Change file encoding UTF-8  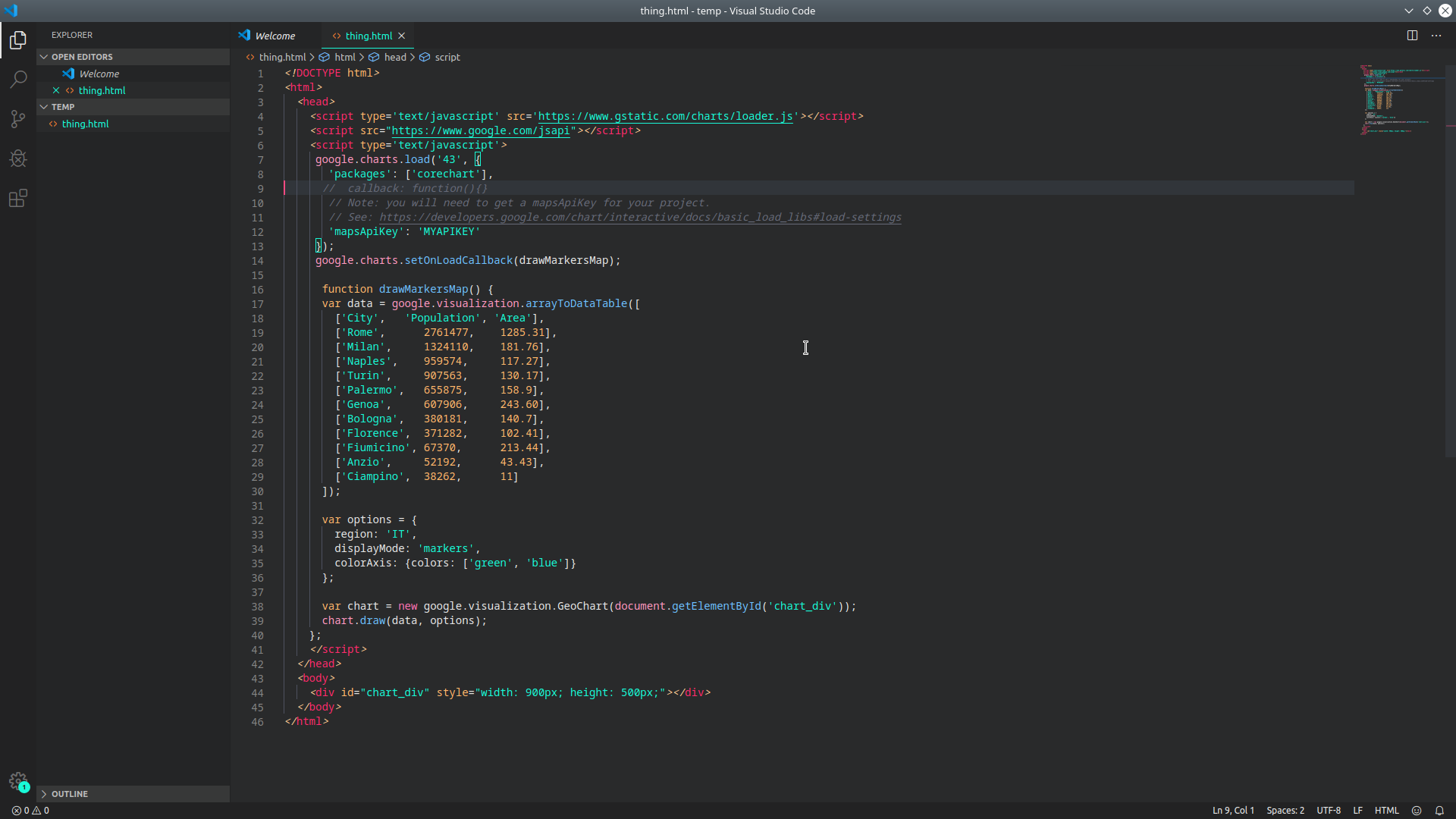(x=1329, y=811)
